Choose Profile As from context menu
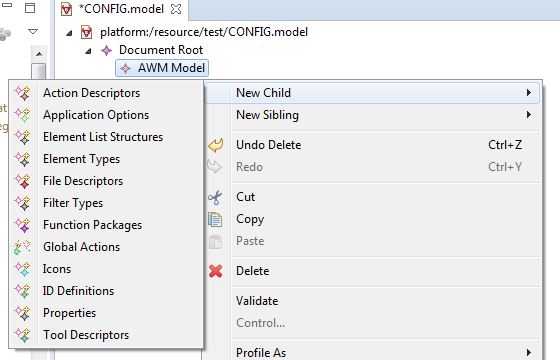Viewport: 560px width, 360px height. 372,352
